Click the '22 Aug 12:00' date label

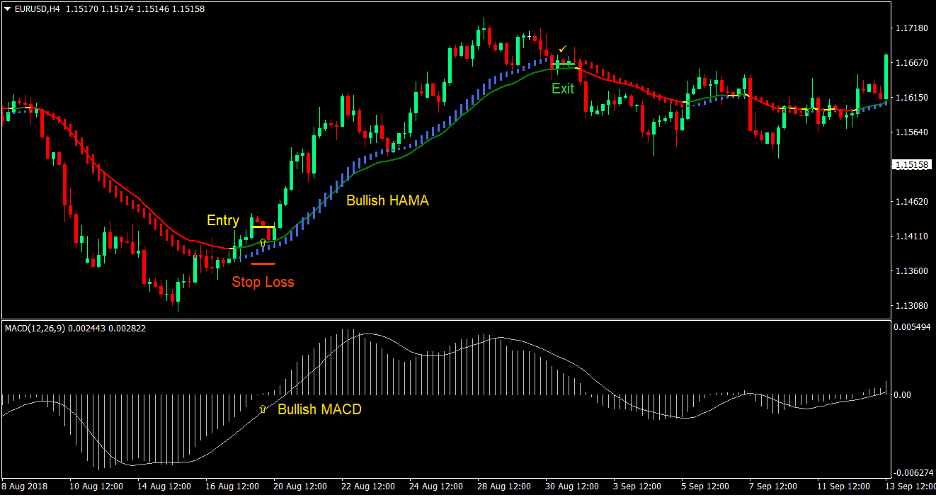pos(368,486)
